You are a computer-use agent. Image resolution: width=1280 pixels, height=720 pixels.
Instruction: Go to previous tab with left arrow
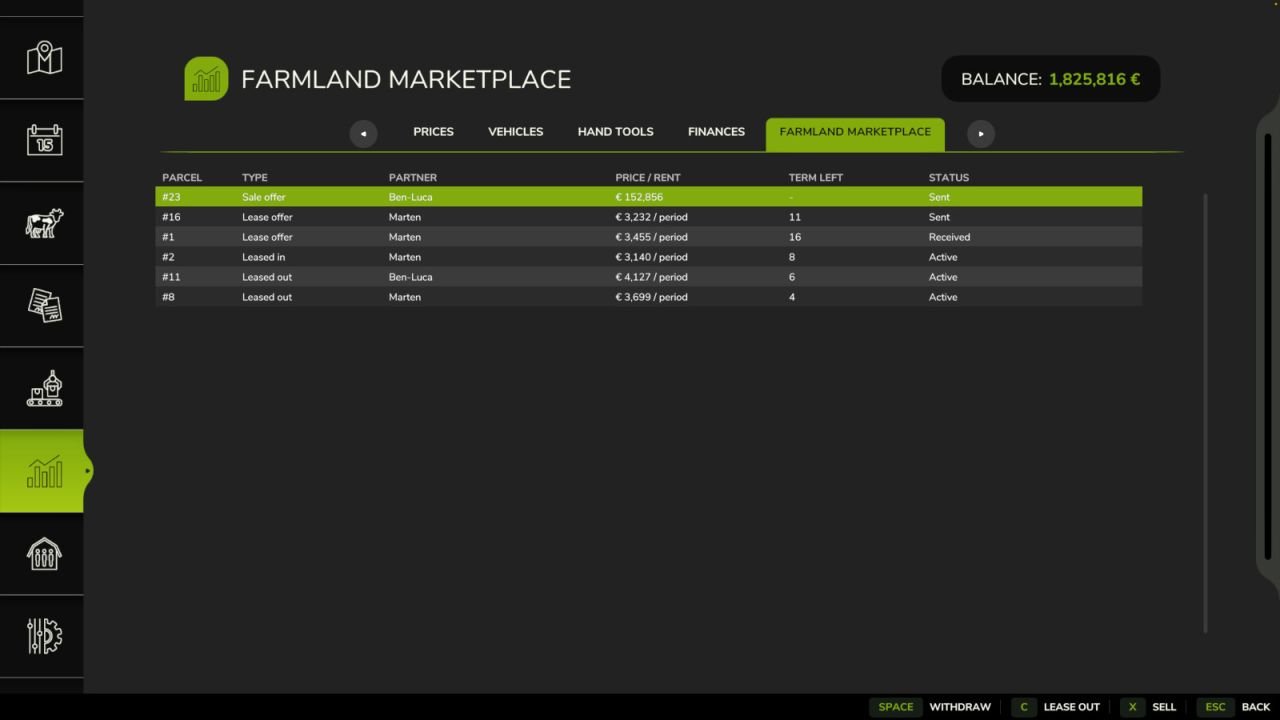(x=363, y=134)
